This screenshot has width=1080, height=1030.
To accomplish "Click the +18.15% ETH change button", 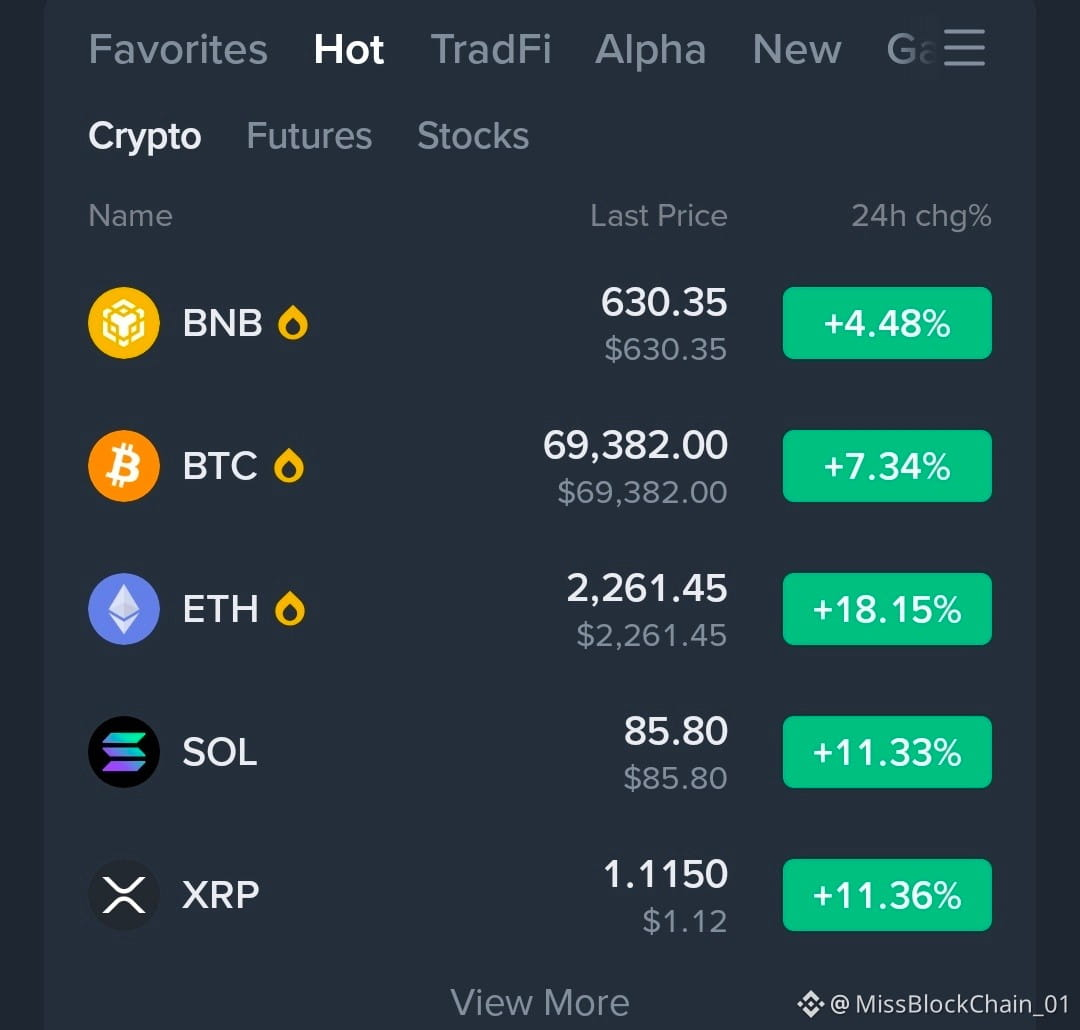I will (x=887, y=609).
